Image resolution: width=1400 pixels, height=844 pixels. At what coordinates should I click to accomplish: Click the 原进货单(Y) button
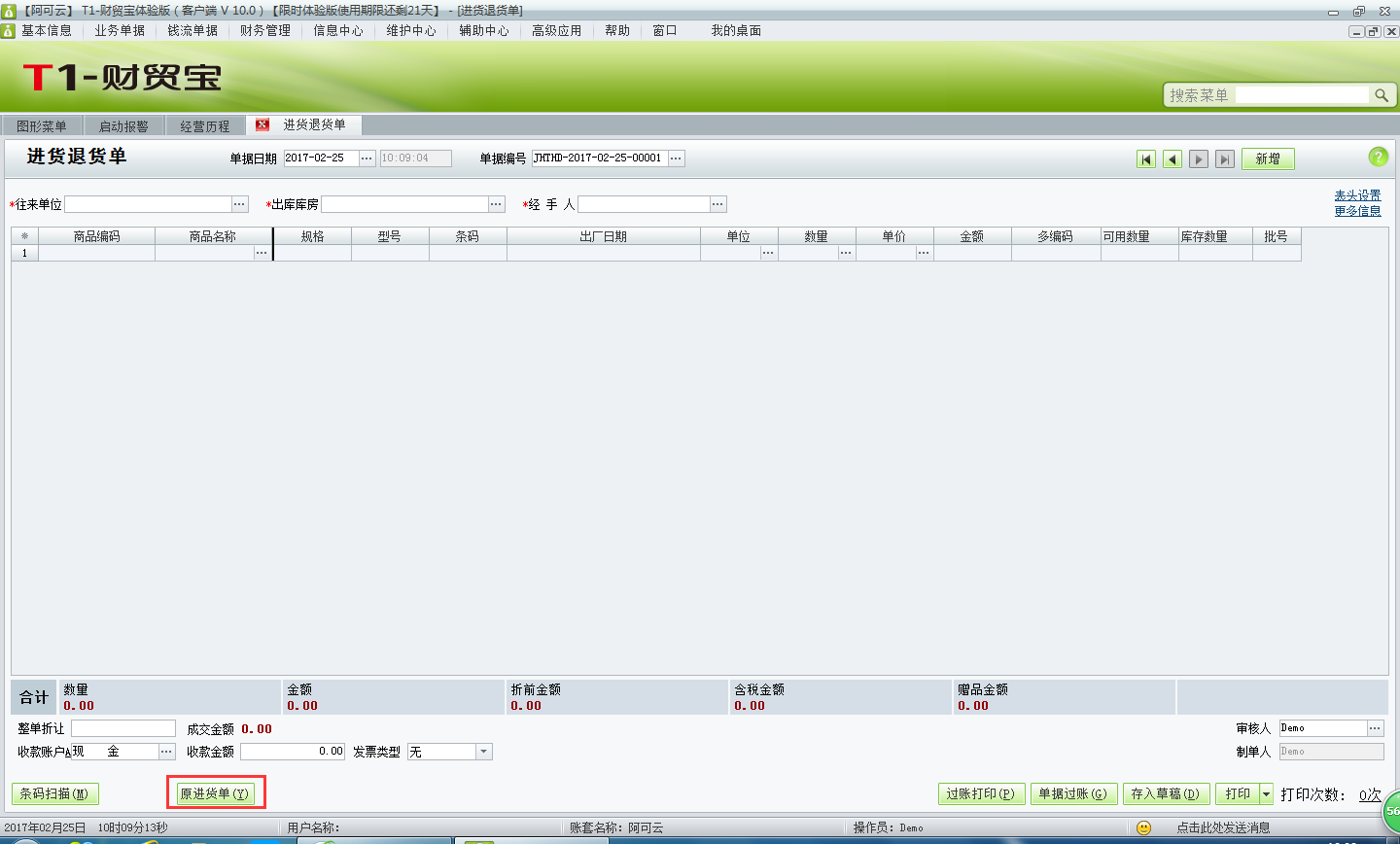(215, 794)
